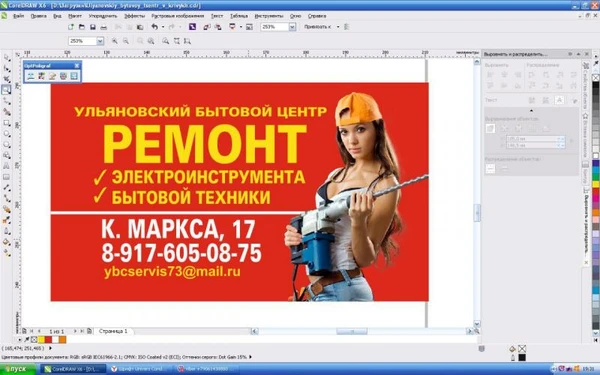Pick the yellow swatch in the document palette

(x=41, y=339)
